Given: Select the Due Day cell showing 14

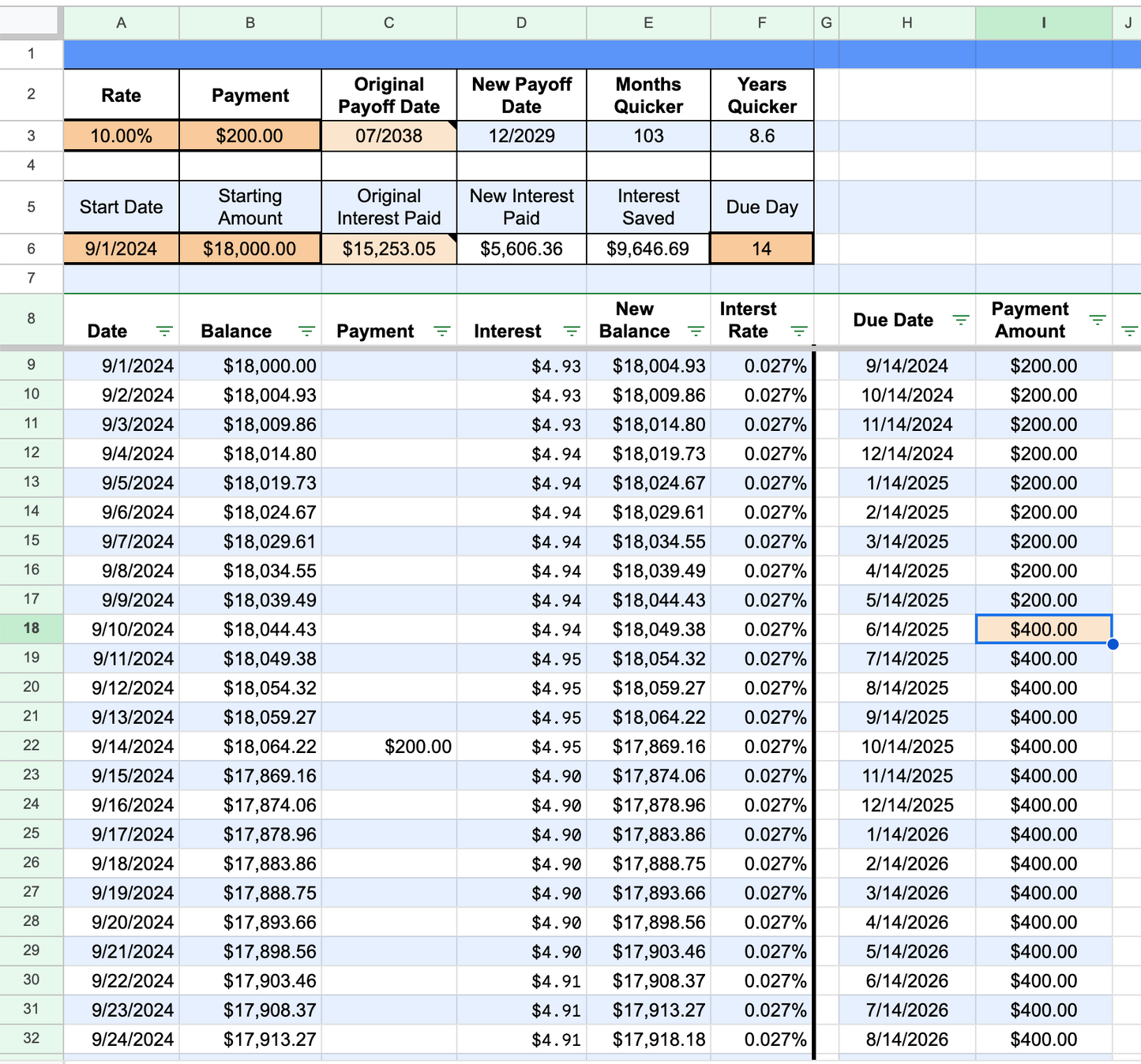Looking at the screenshot, I should click(x=761, y=248).
